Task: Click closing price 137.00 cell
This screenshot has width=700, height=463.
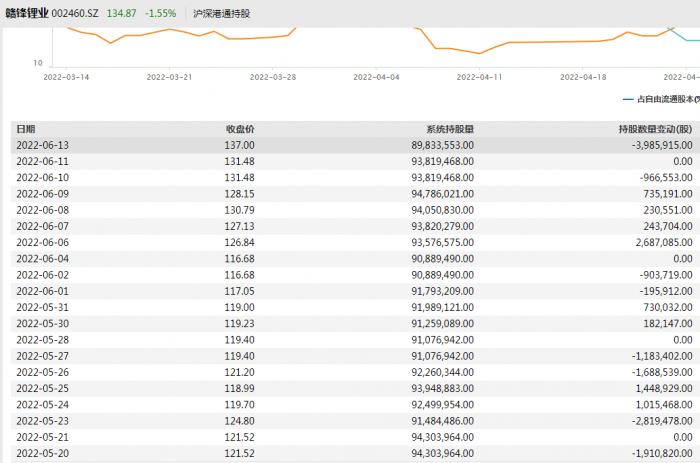Action: pyautogui.click(x=240, y=145)
